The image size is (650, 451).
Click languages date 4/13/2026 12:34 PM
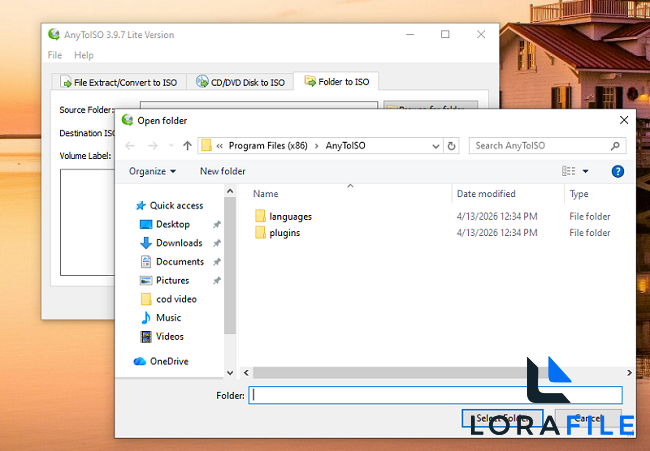click(497, 216)
